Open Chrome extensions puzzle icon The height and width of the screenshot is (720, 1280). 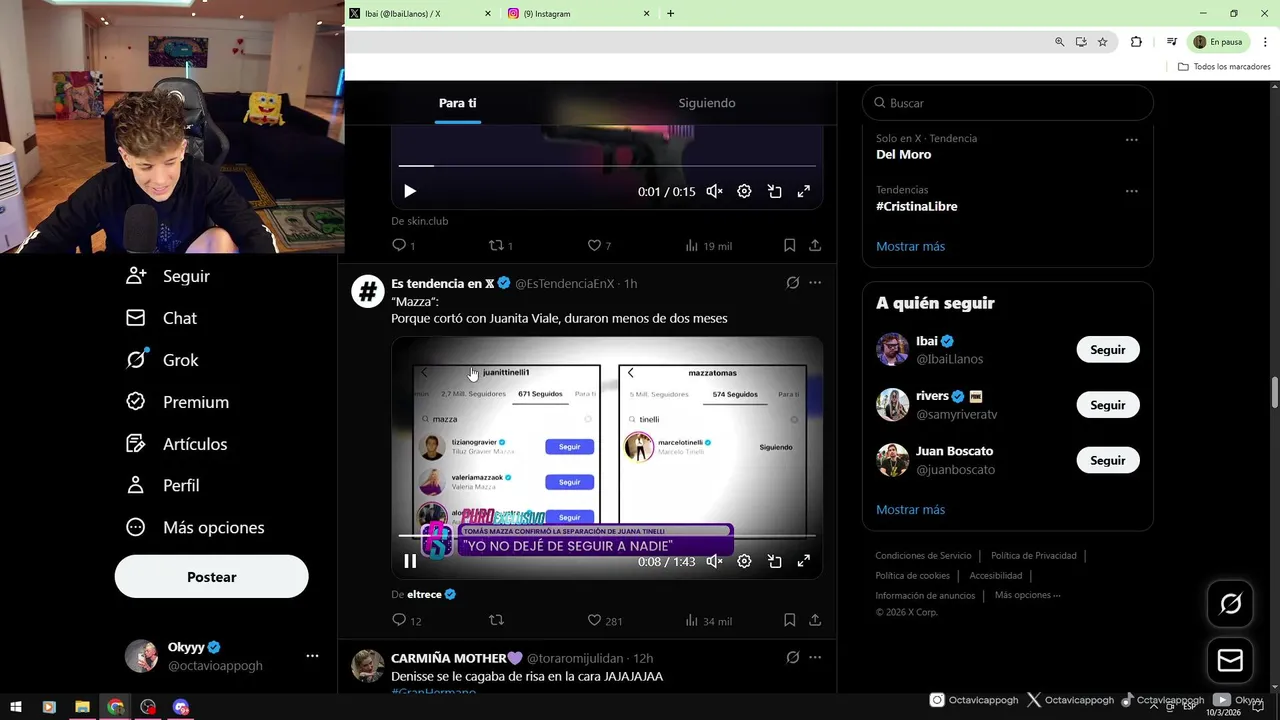[x=1136, y=42]
